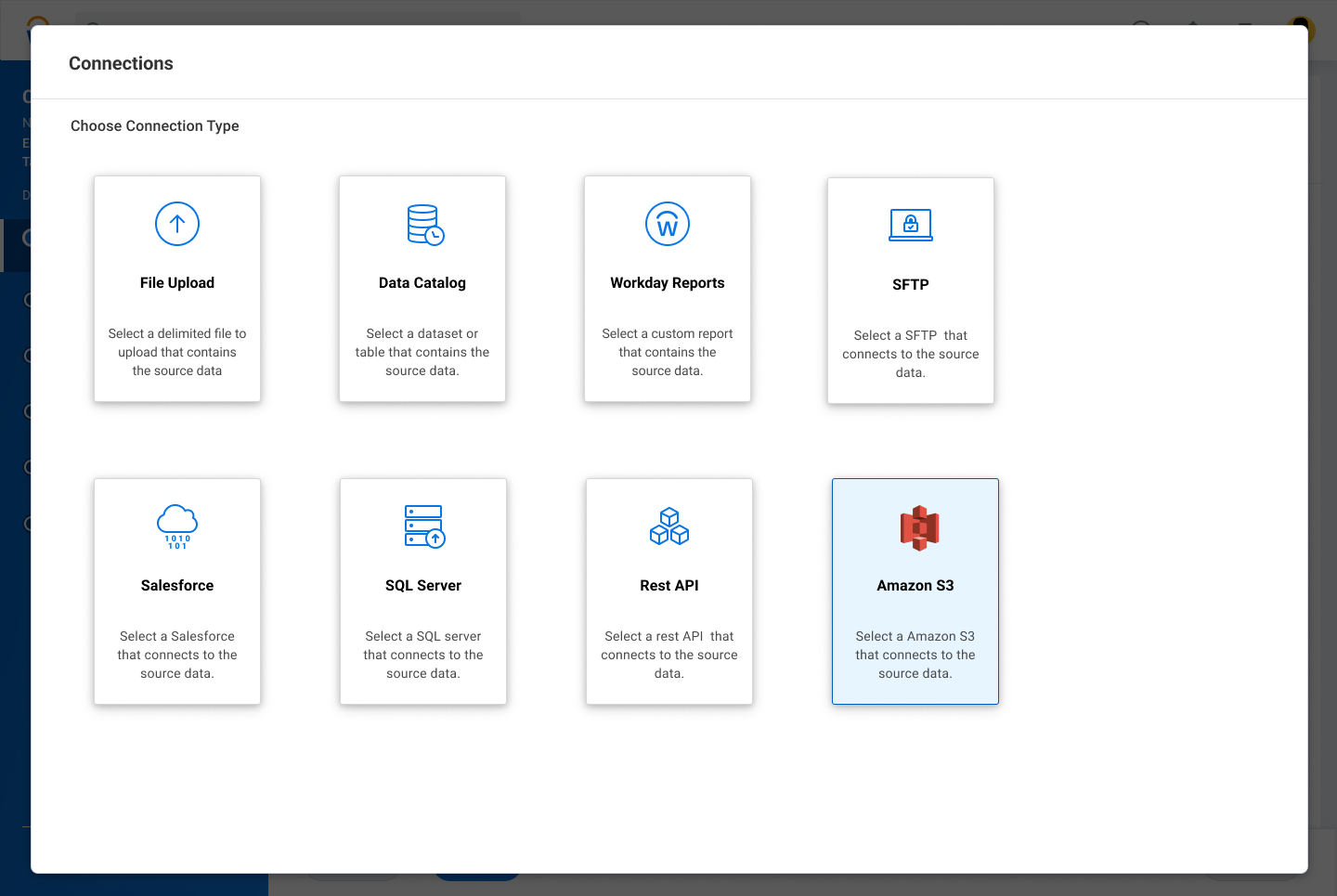The height and width of the screenshot is (896, 1337).
Task: Select the SFTP card title
Action: click(x=911, y=285)
